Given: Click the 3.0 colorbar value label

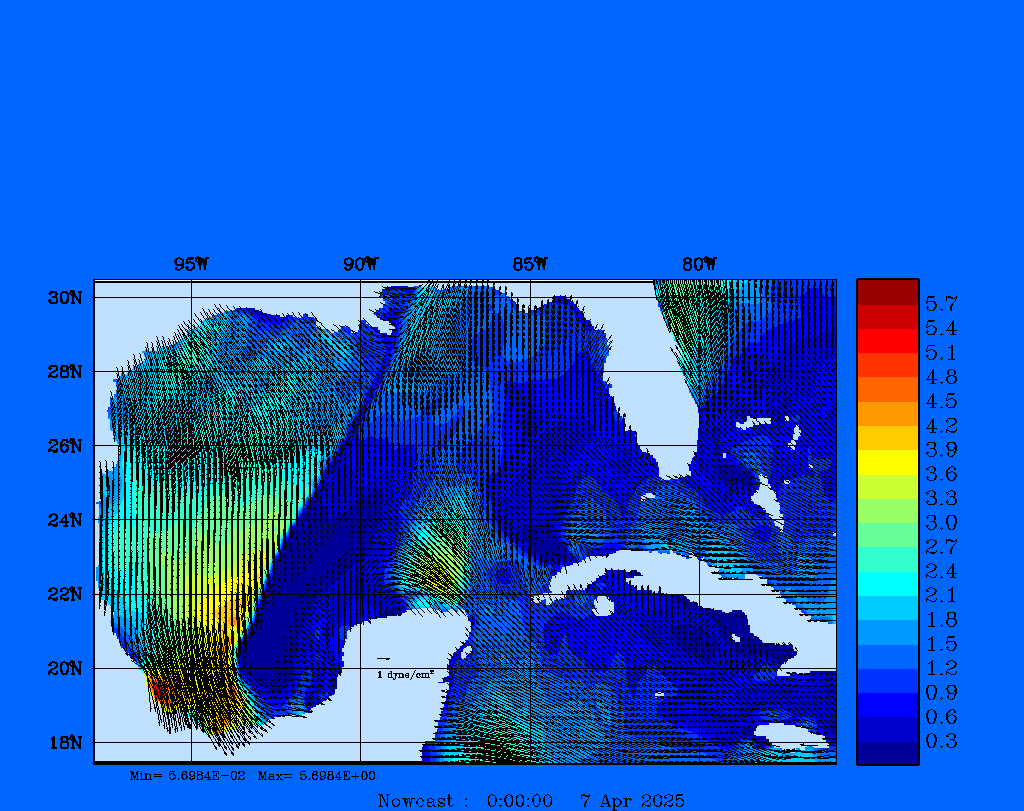Looking at the screenshot, I should 941,522.
